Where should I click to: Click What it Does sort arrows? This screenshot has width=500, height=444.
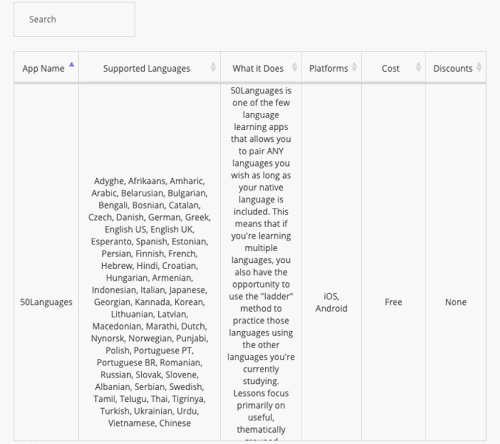(294, 67)
